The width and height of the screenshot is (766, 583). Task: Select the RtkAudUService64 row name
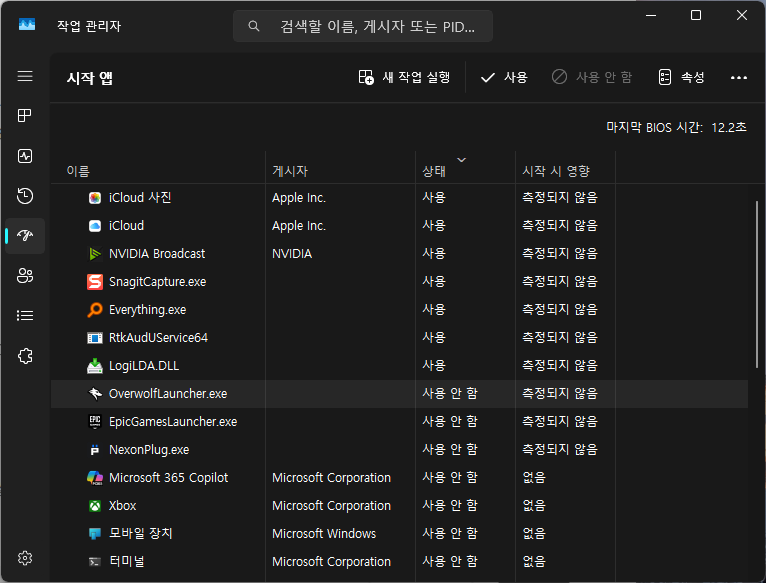click(x=158, y=338)
